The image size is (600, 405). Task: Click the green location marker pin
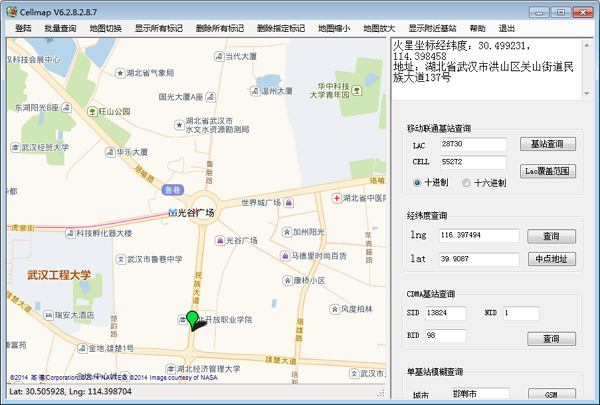pos(192,320)
